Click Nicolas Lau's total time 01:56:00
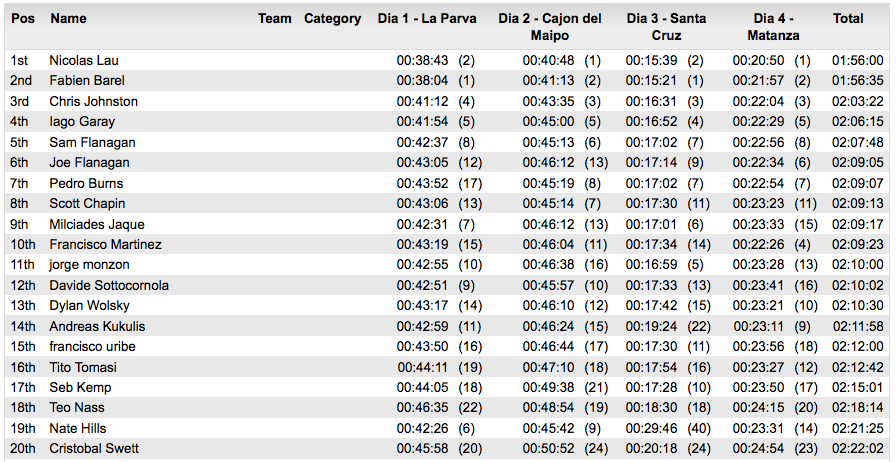Image resolution: width=896 pixels, height=462 pixels. (x=858, y=61)
